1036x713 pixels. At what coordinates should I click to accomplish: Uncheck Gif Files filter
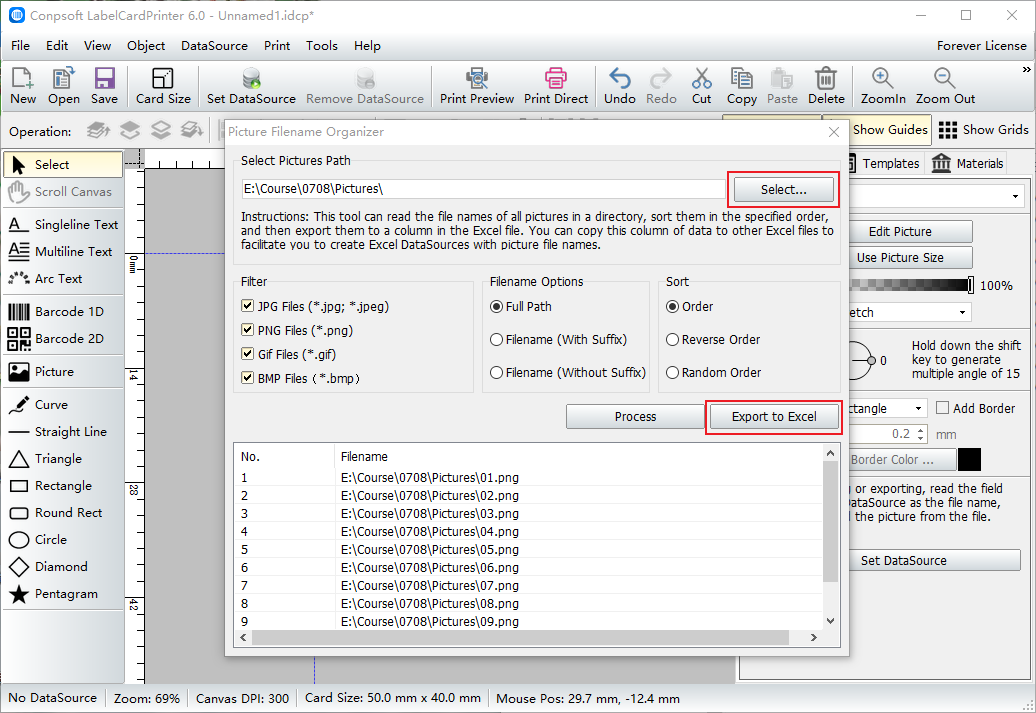[248, 354]
